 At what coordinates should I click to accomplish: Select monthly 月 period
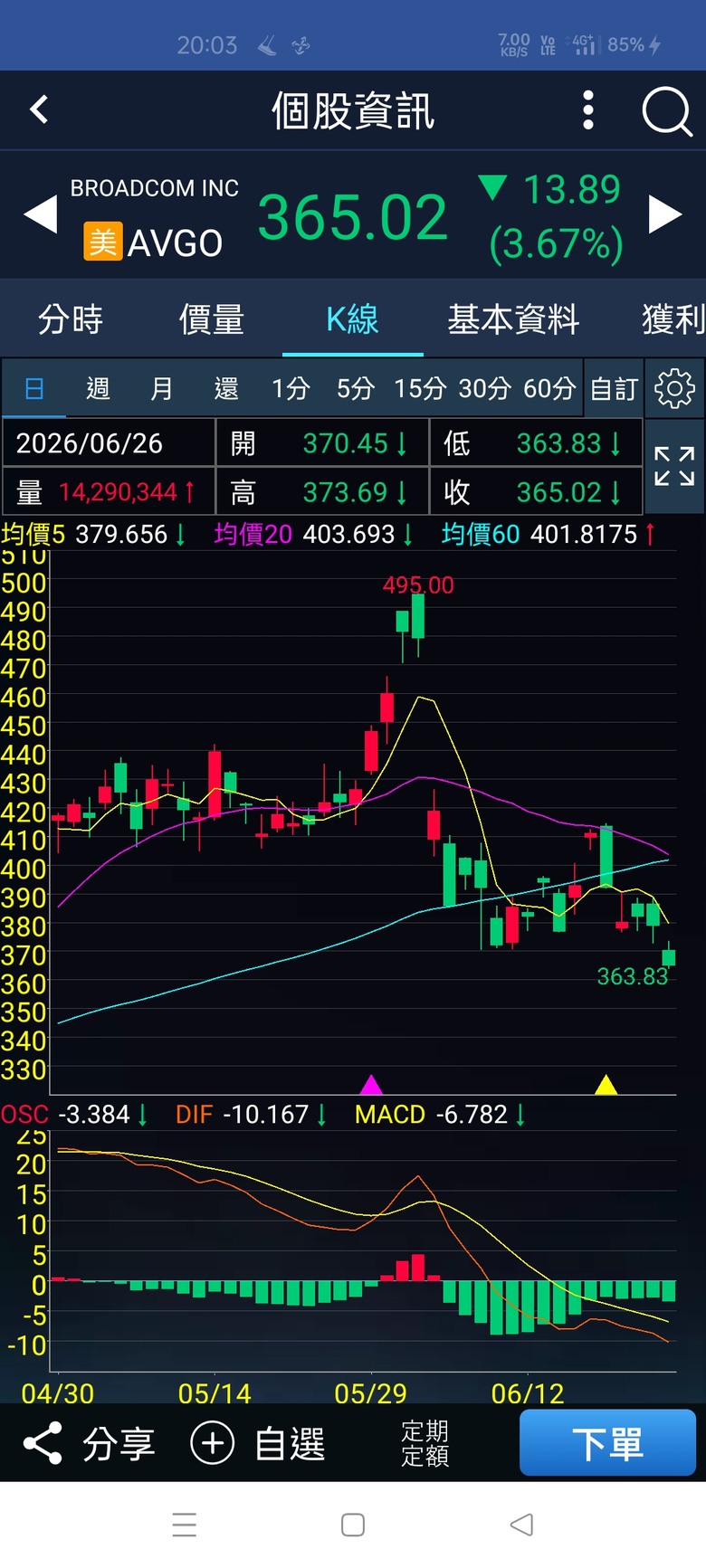(162, 389)
